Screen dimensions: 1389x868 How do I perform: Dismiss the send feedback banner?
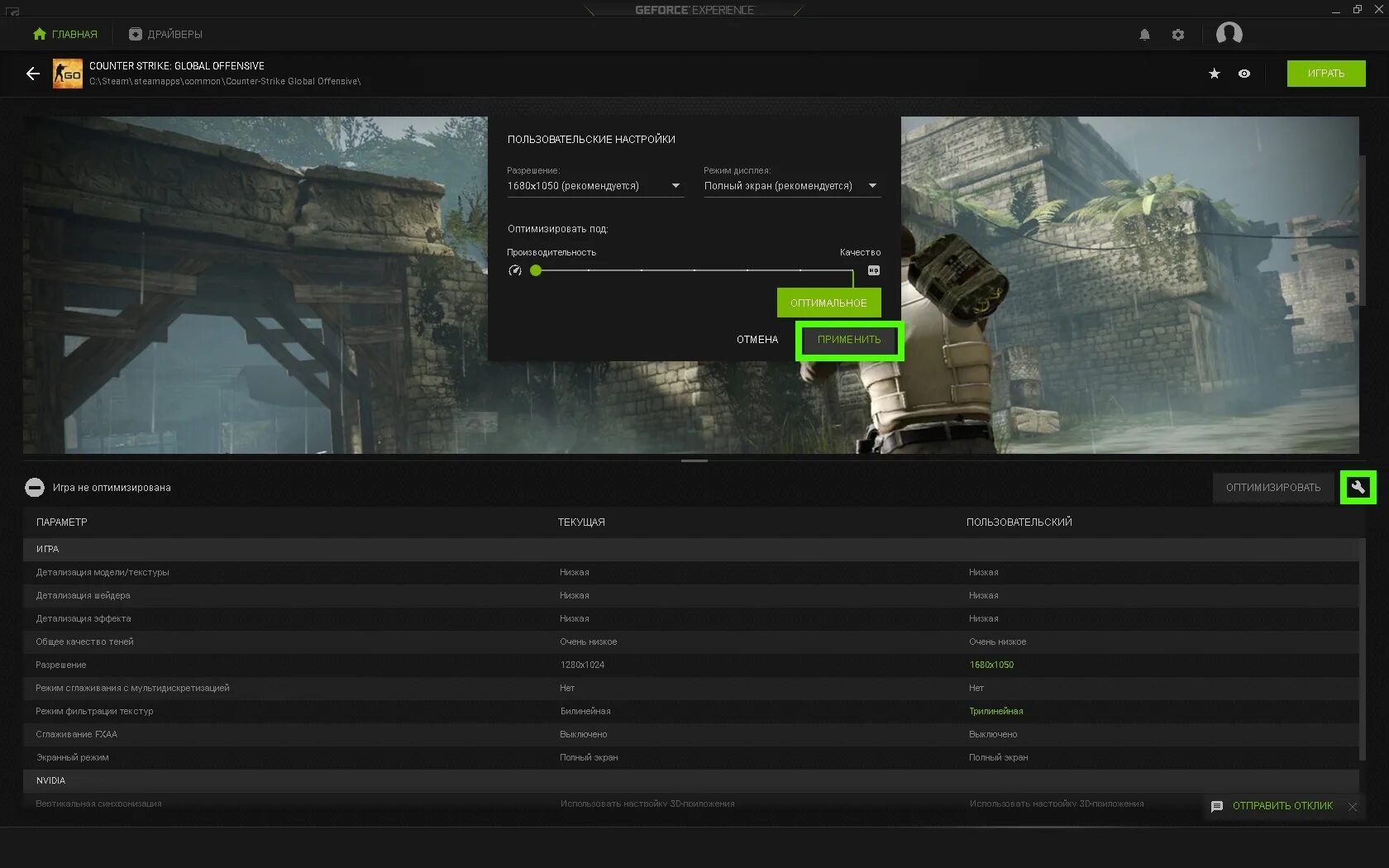(x=1353, y=807)
